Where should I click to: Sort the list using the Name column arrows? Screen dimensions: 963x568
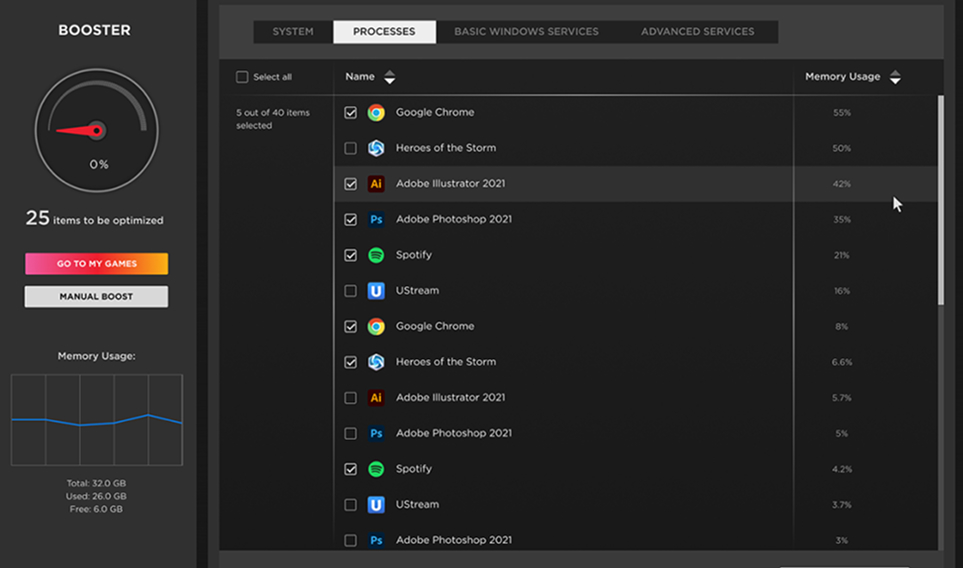(x=390, y=77)
